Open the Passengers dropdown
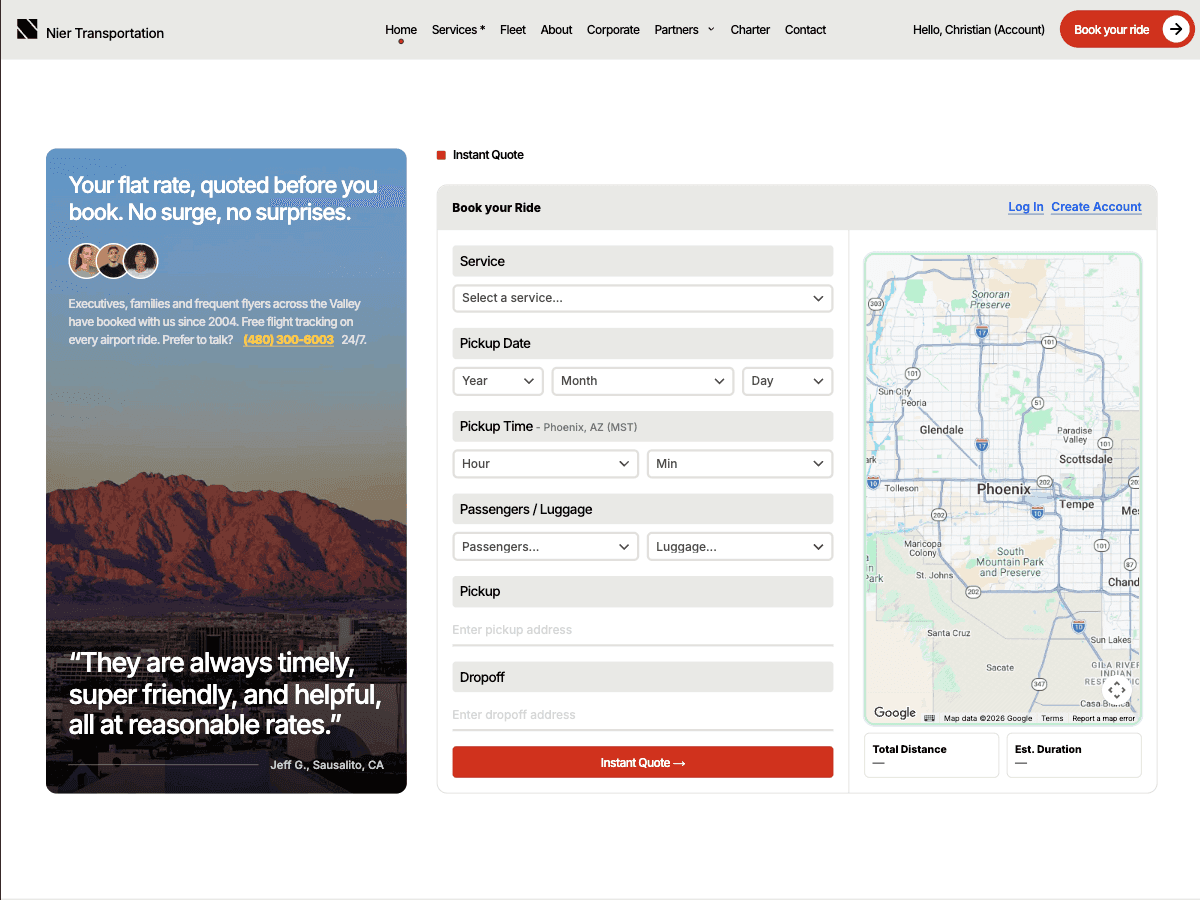 point(546,547)
